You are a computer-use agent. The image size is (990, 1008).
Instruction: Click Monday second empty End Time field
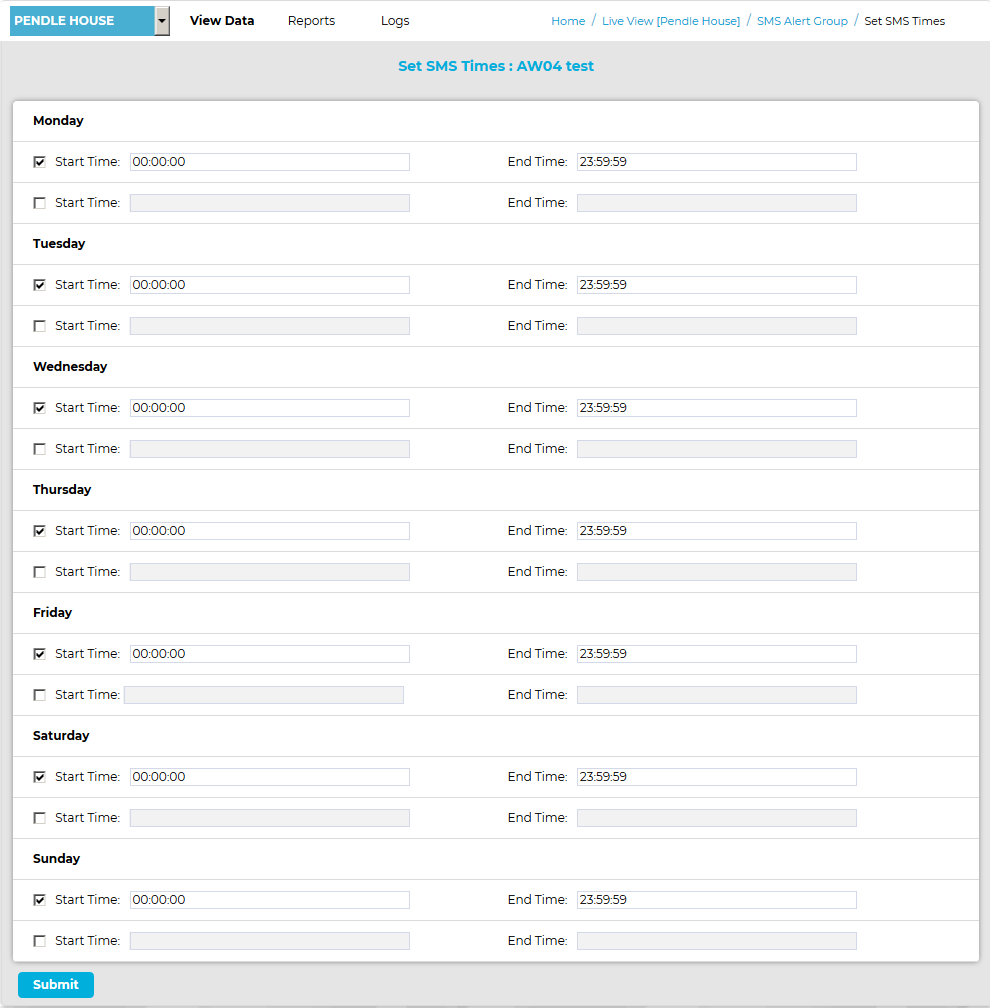coord(717,203)
